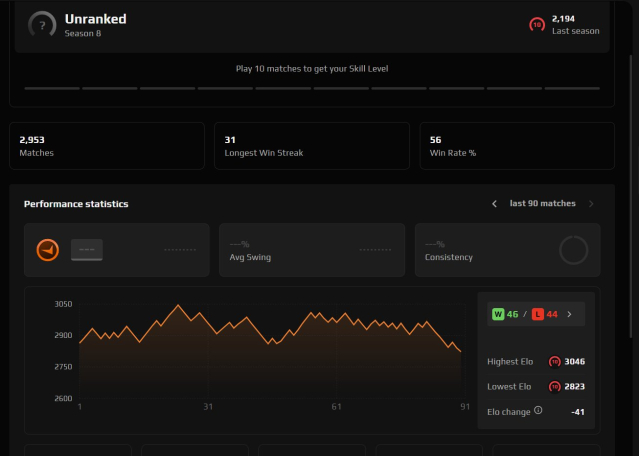Go to next match range with right chevron
Viewport: 639px width, 456px height.
tap(591, 204)
